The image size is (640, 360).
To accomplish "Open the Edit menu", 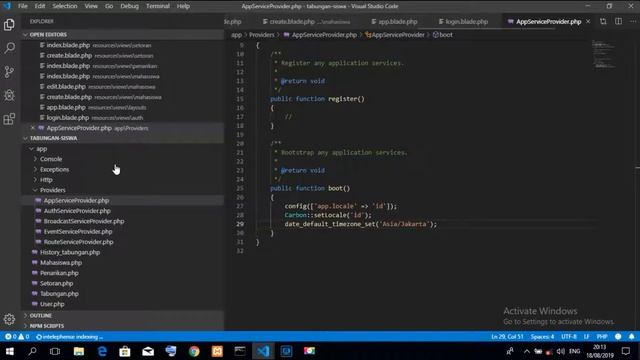I will [40, 6].
